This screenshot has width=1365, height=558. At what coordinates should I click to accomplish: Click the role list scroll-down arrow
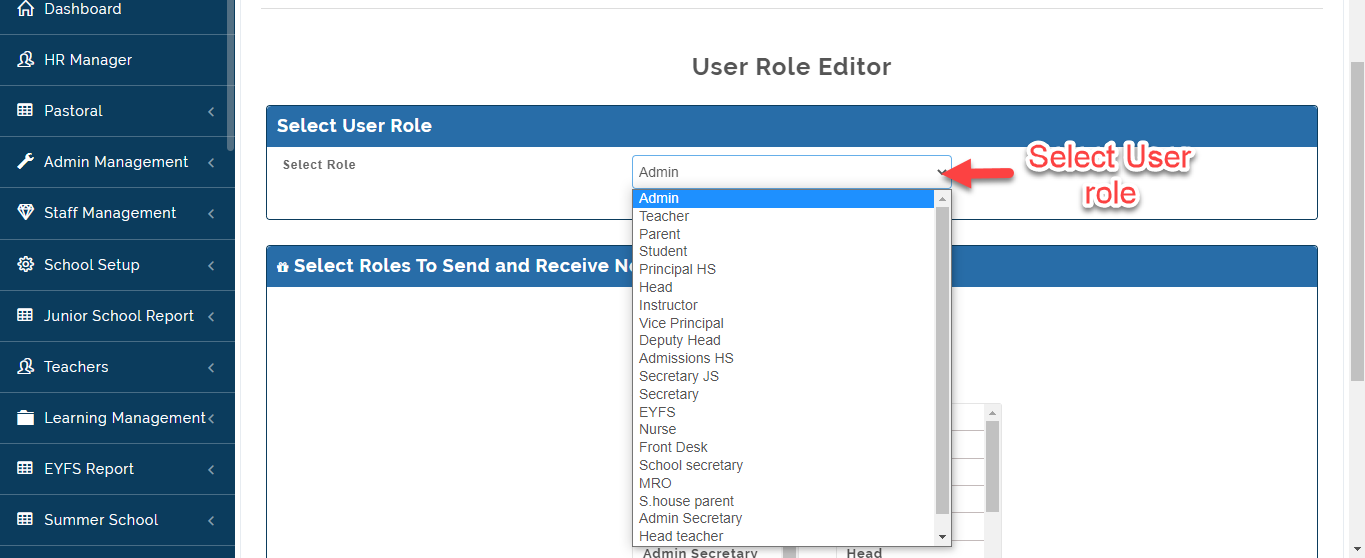(942, 537)
